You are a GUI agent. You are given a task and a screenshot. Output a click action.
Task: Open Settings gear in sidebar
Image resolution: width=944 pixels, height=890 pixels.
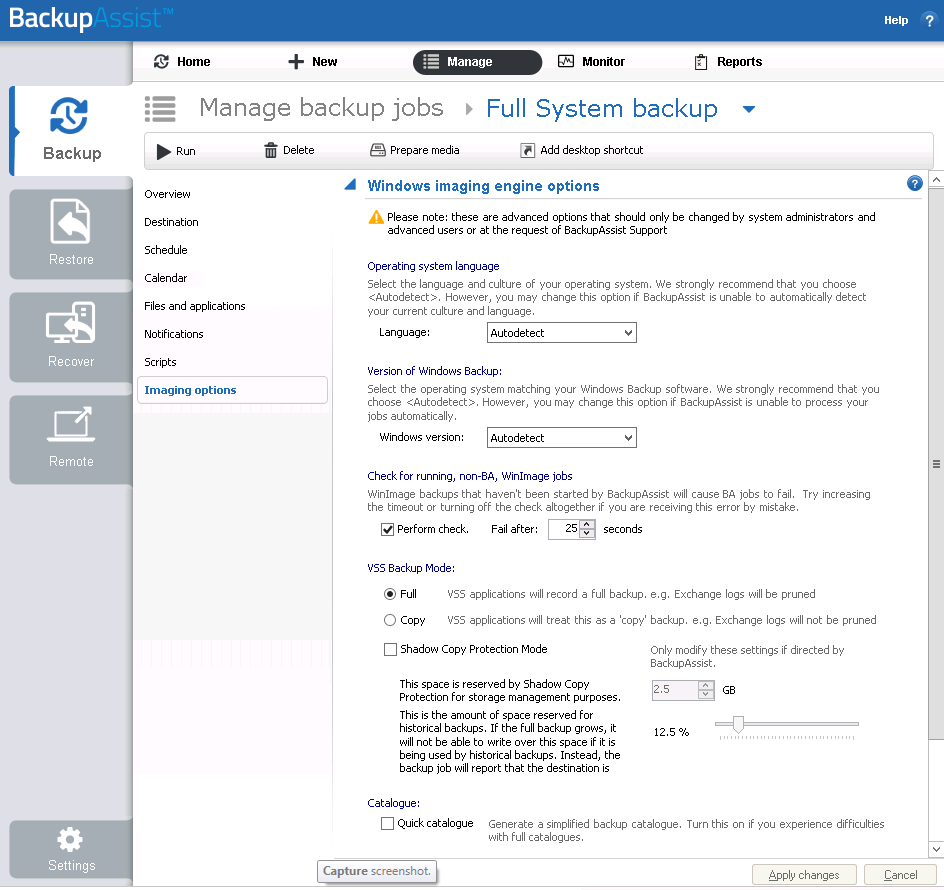coord(71,850)
